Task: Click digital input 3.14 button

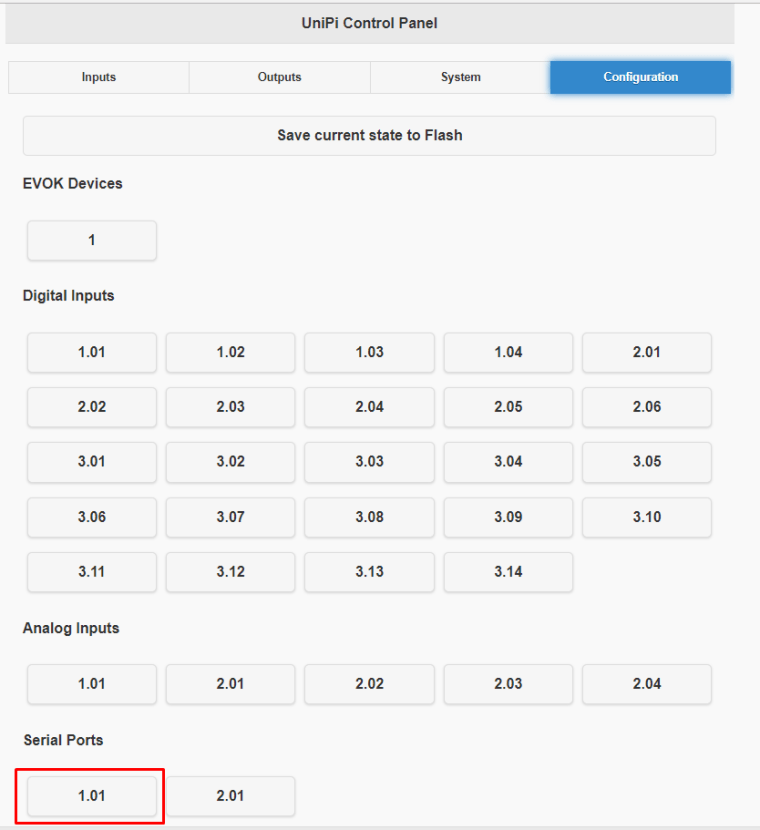Action: (508, 572)
